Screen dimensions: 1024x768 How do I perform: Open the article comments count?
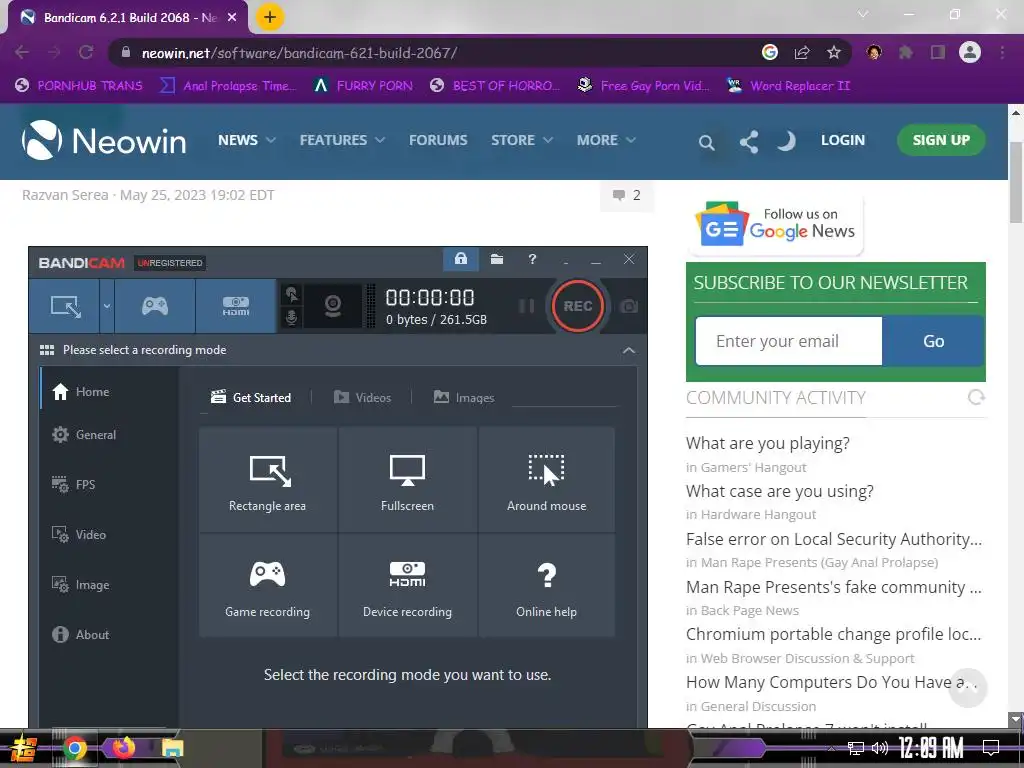[x=626, y=195]
